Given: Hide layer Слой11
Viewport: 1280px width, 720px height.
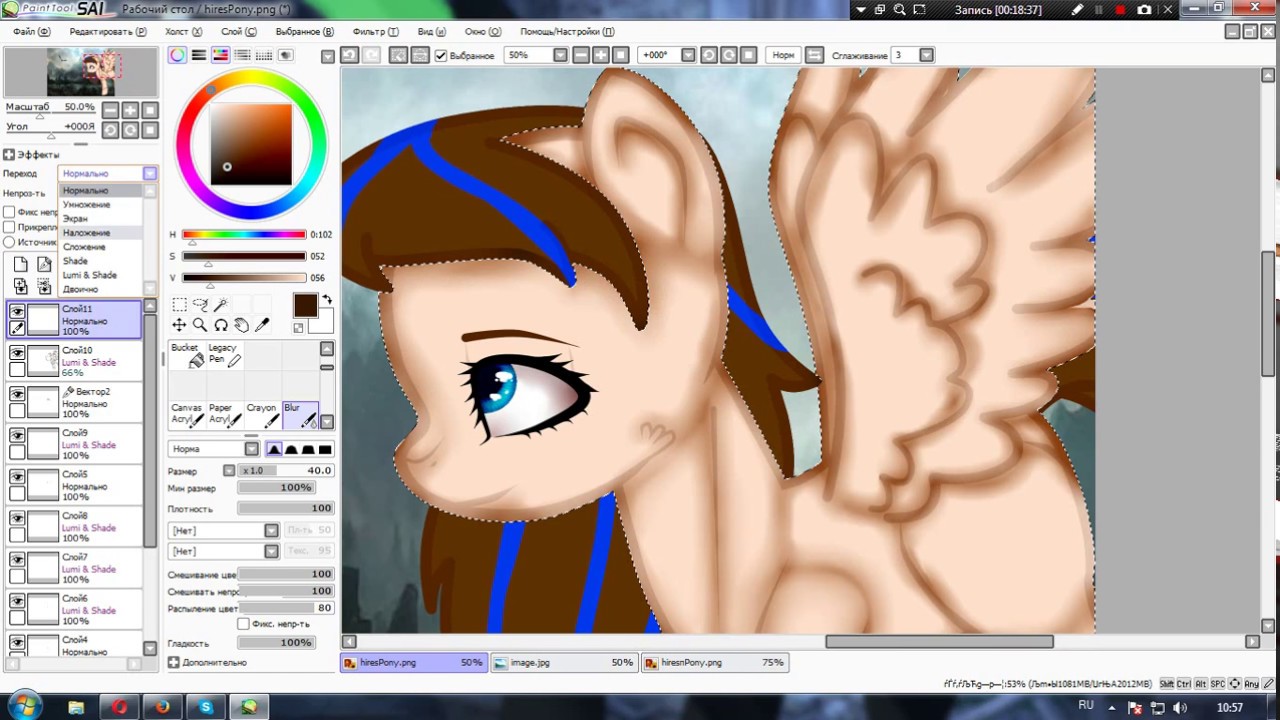Looking at the screenshot, I should (x=17, y=312).
